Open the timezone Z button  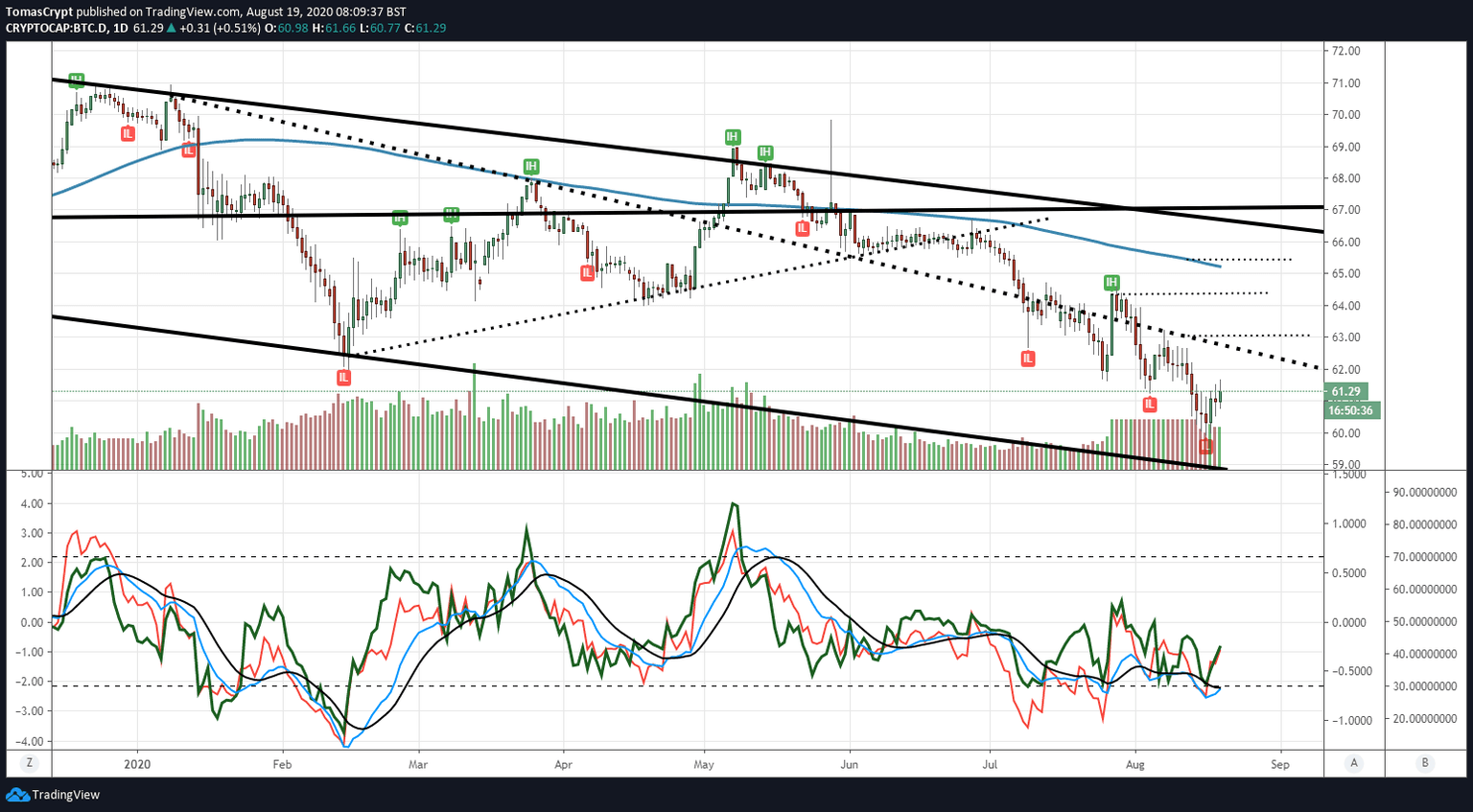30,763
